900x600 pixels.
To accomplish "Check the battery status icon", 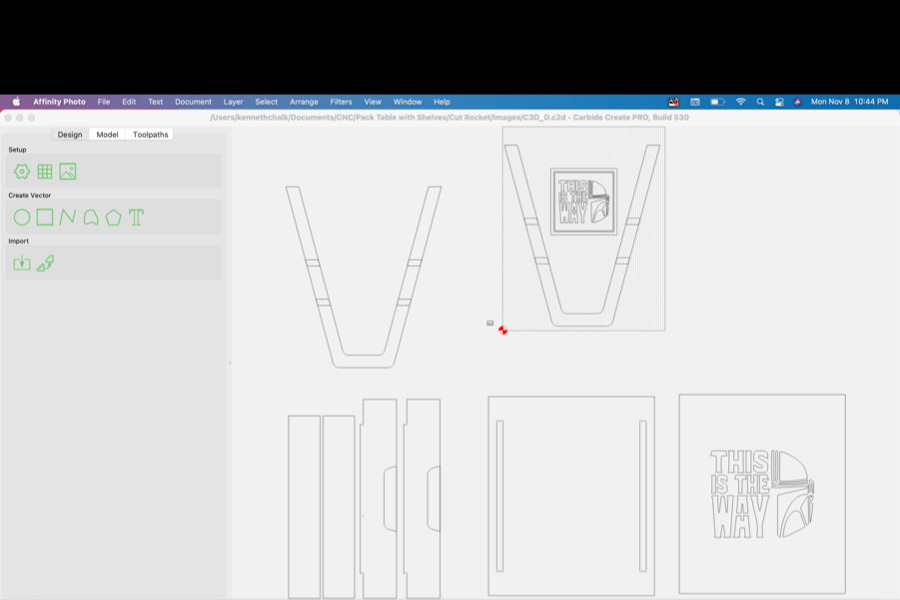I will point(717,102).
